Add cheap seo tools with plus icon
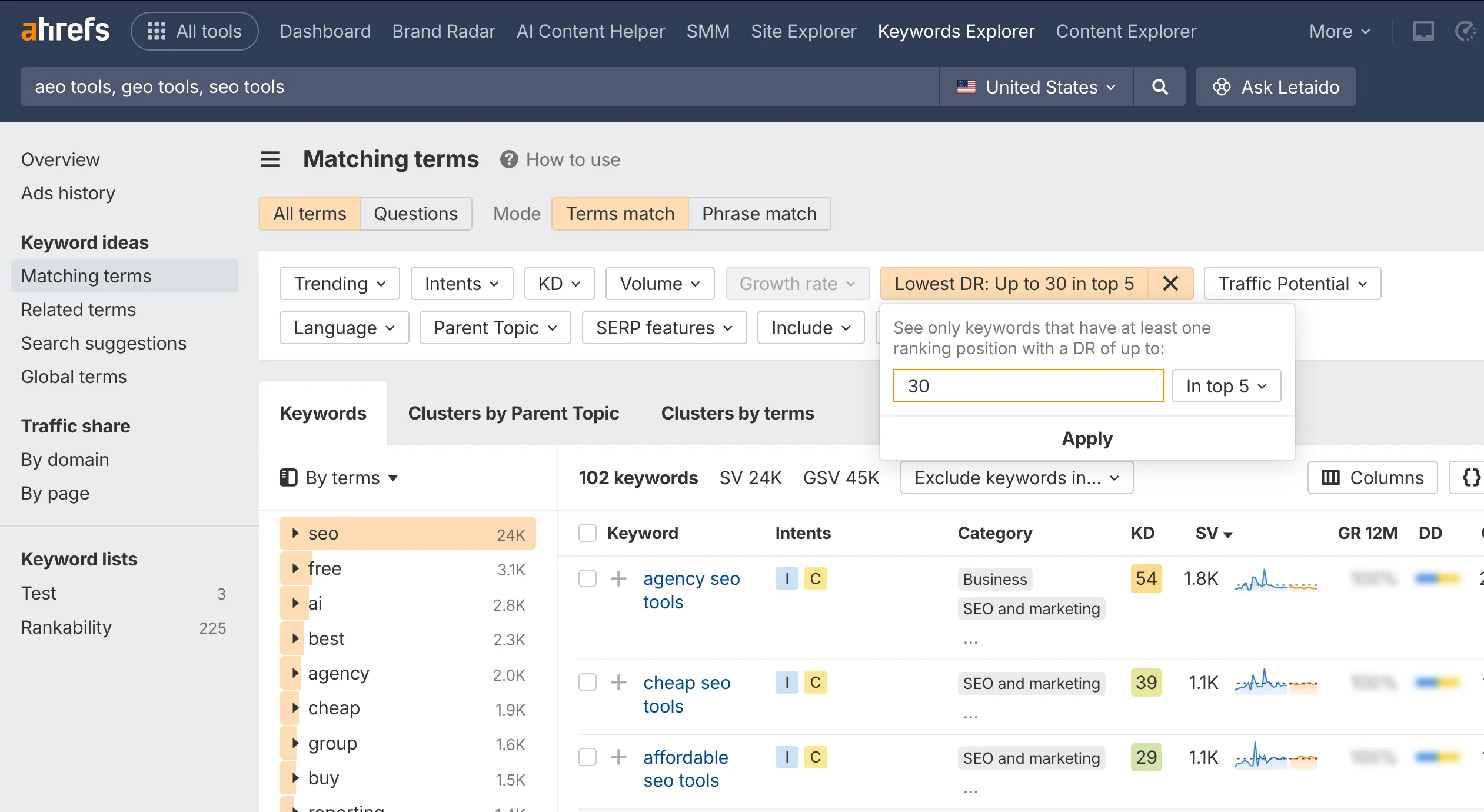 coord(618,683)
